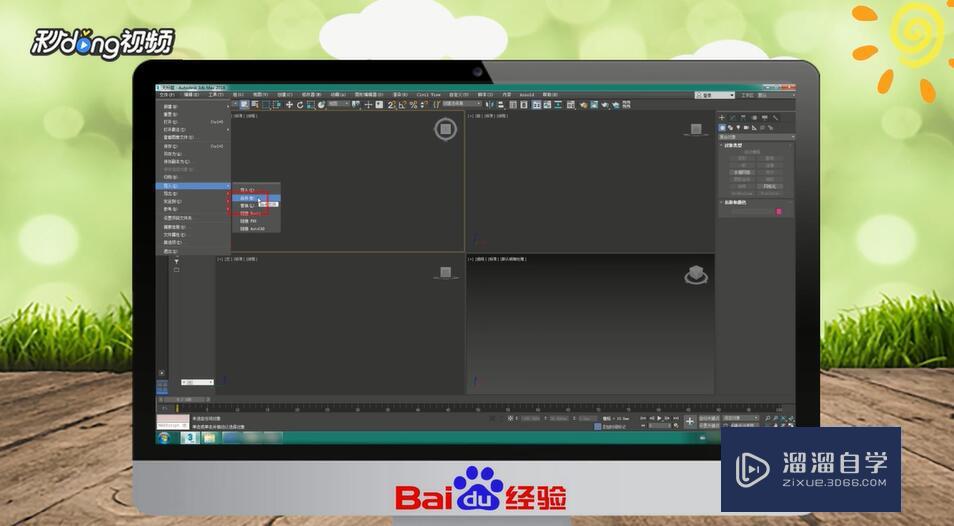Switch to Utilities tab in command panel
The image size is (954, 526).
coord(776,117)
